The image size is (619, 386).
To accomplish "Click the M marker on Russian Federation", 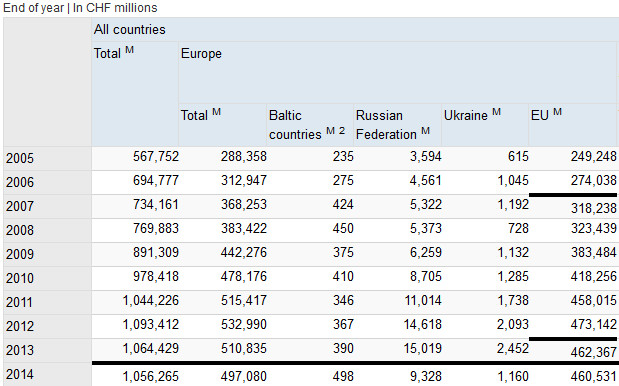I will click(x=425, y=131).
